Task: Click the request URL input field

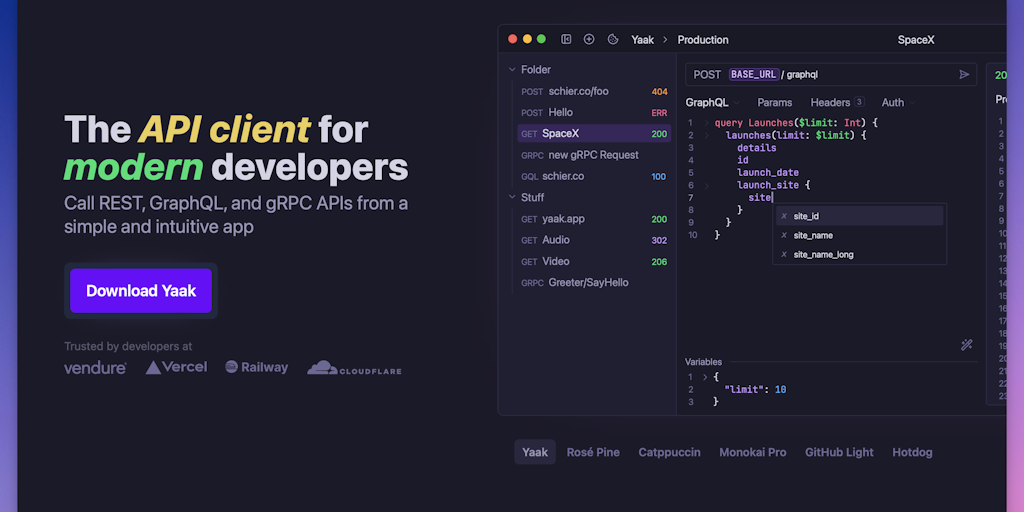Action: [x=831, y=74]
